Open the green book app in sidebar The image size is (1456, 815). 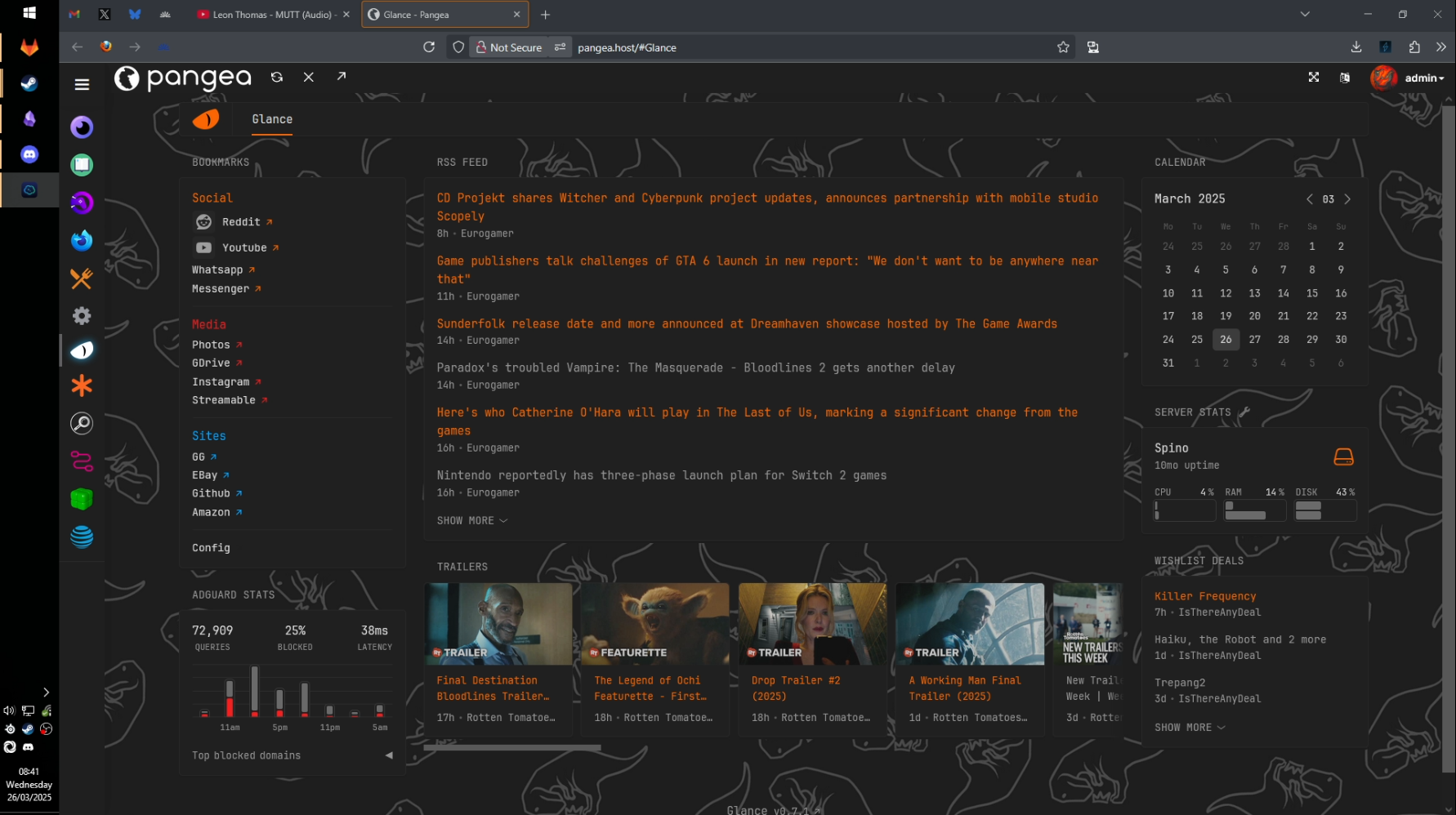[82, 165]
